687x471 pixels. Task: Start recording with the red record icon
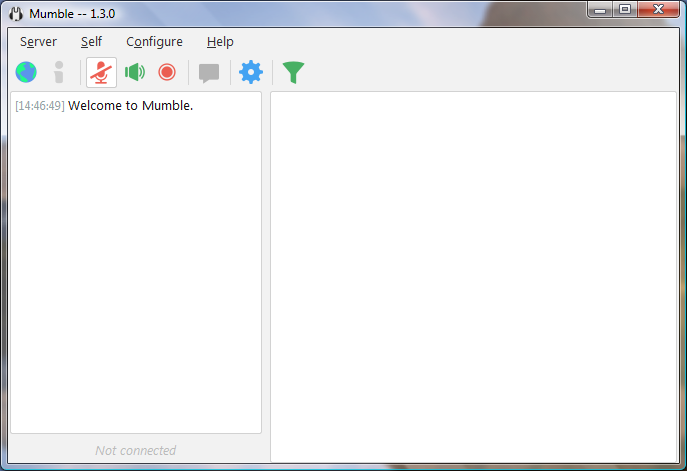[167, 72]
